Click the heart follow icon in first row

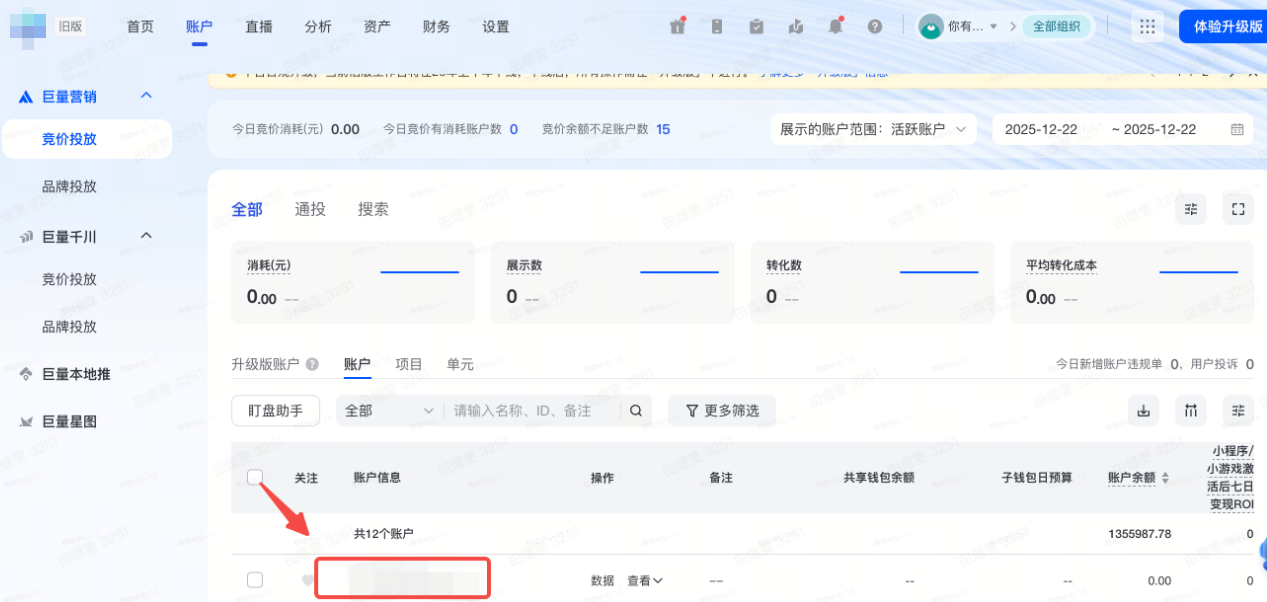coord(307,580)
